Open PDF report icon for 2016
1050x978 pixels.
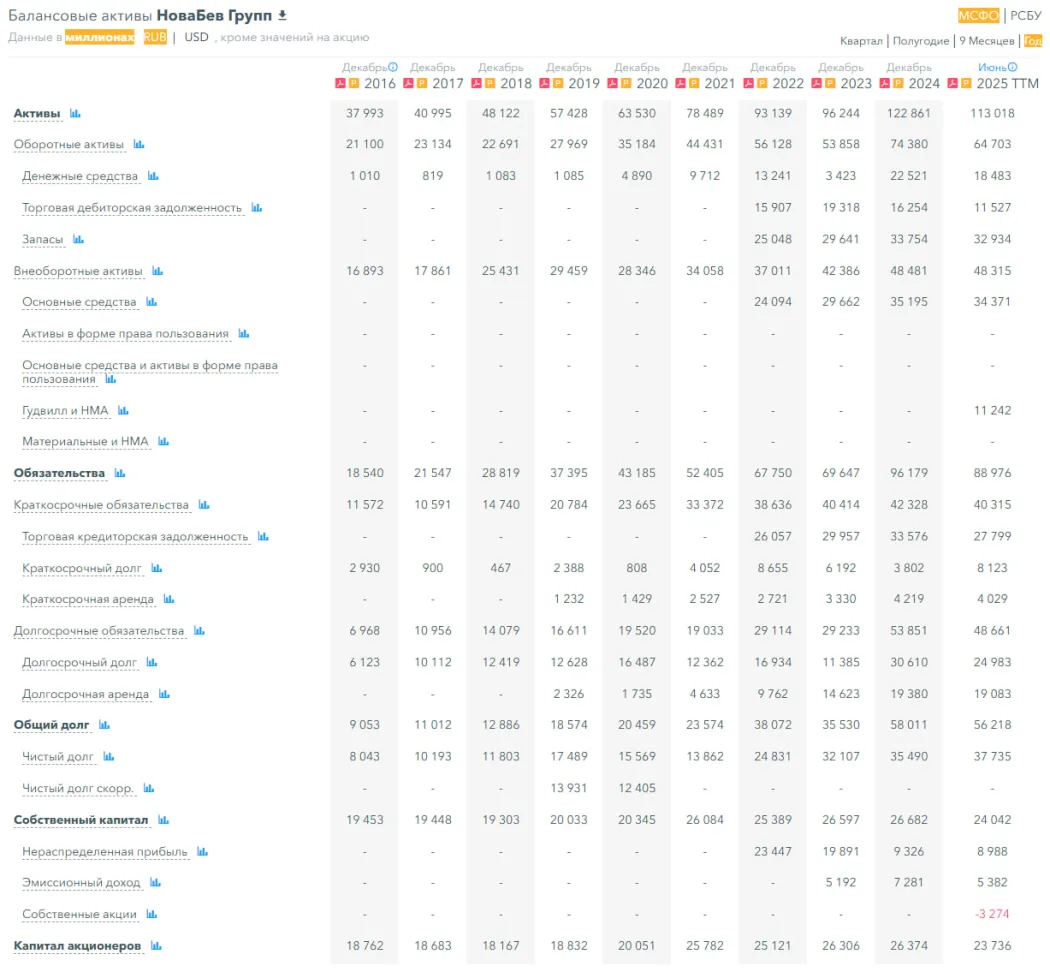pyautogui.click(x=339, y=84)
